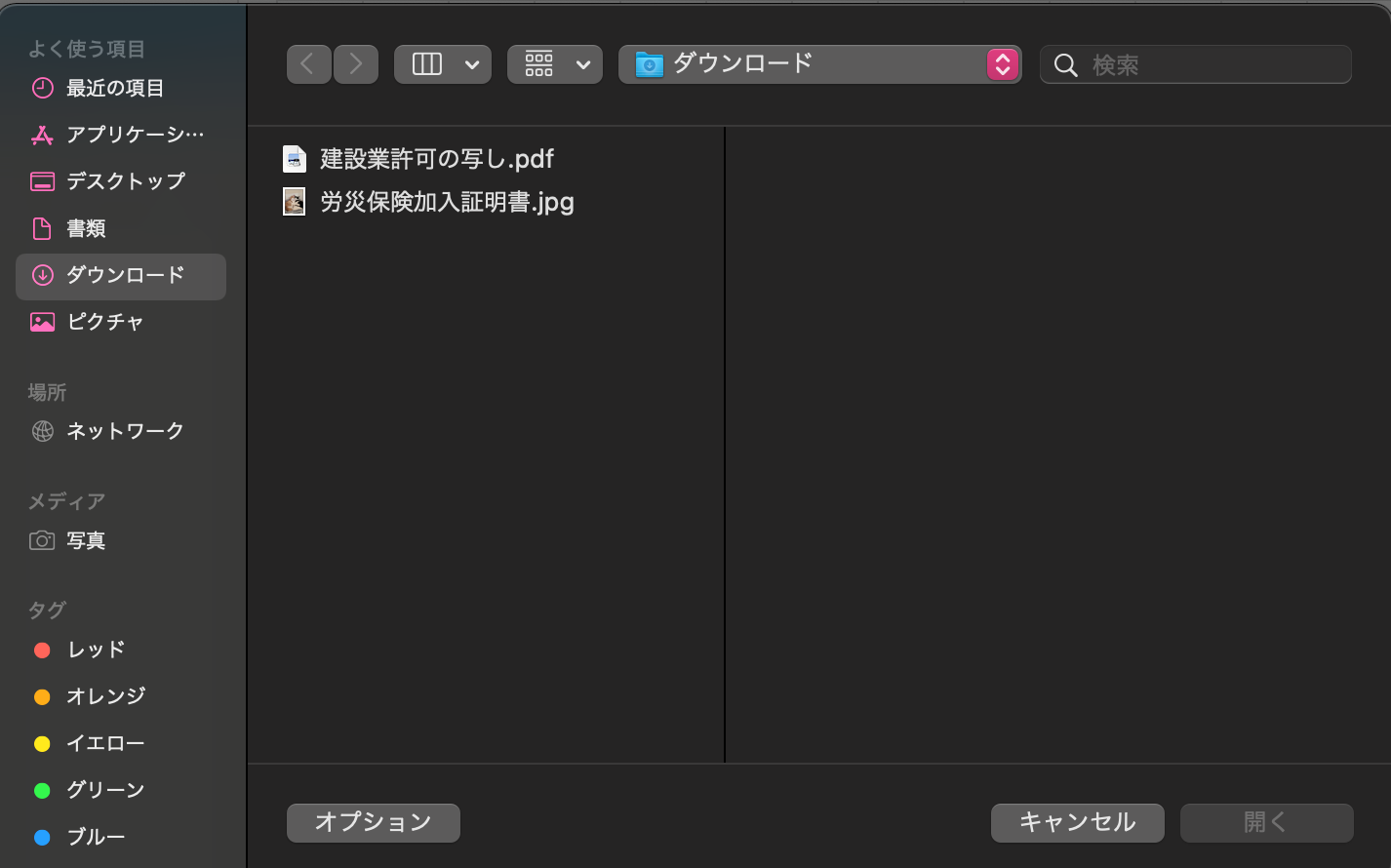The height and width of the screenshot is (868, 1391).
Task: Select the file 労災保険加入証明書.jpg
Action: click(447, 202)
